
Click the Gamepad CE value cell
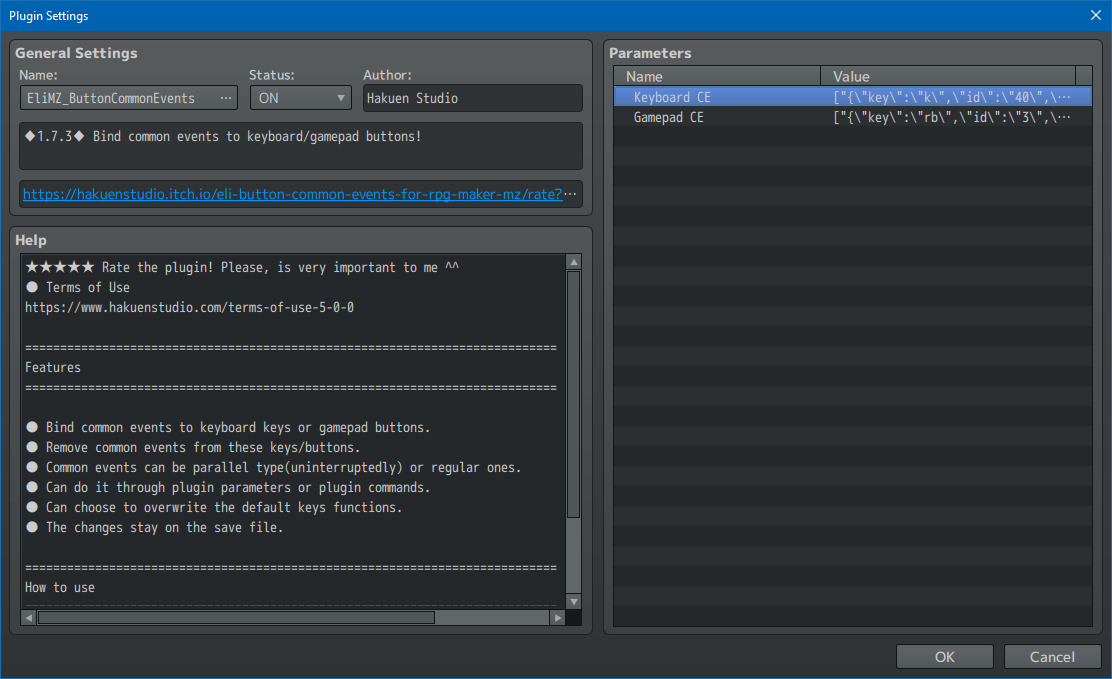click(x=953, y=117)
